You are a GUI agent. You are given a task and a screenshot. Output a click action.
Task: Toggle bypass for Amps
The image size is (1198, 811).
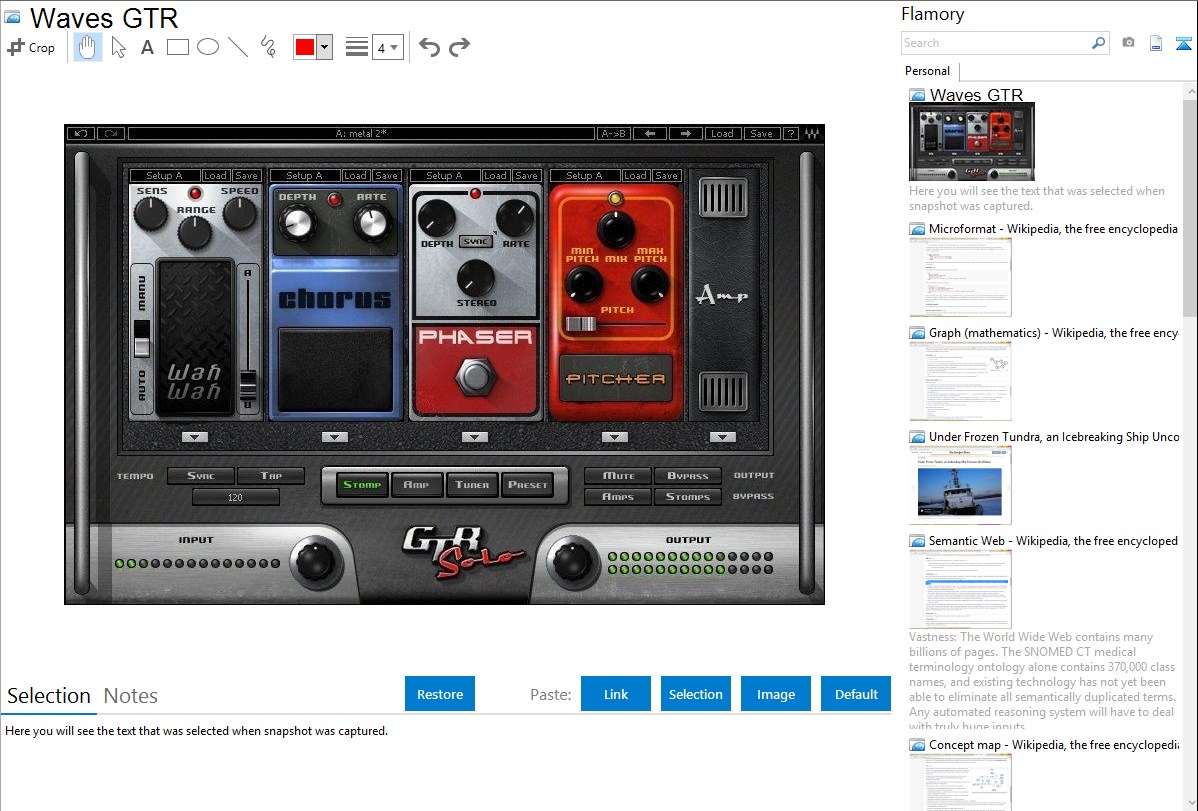coord(619,497)
